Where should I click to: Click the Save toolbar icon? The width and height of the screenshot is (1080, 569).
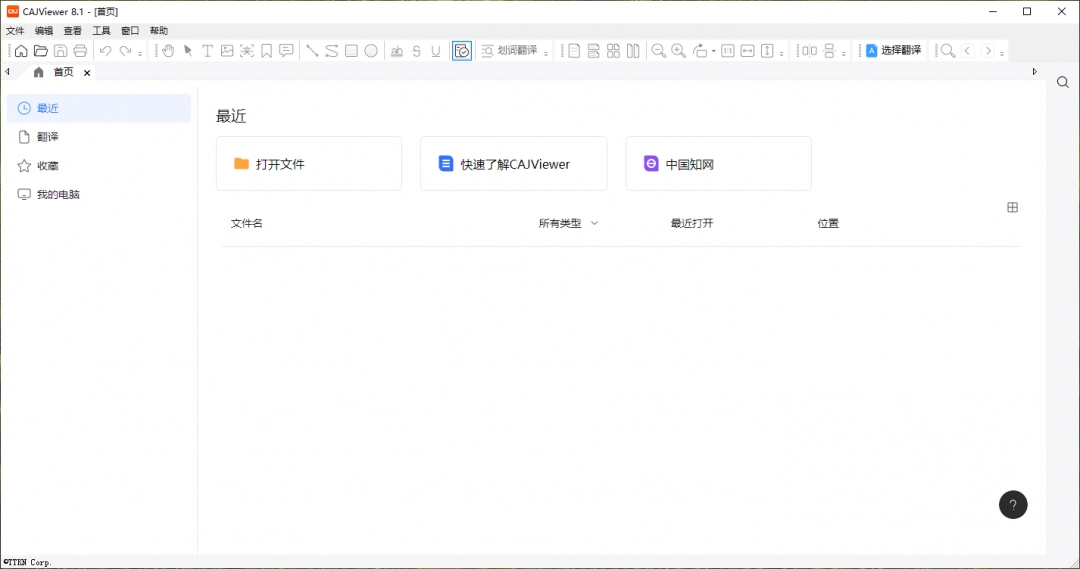pos(61,51)
